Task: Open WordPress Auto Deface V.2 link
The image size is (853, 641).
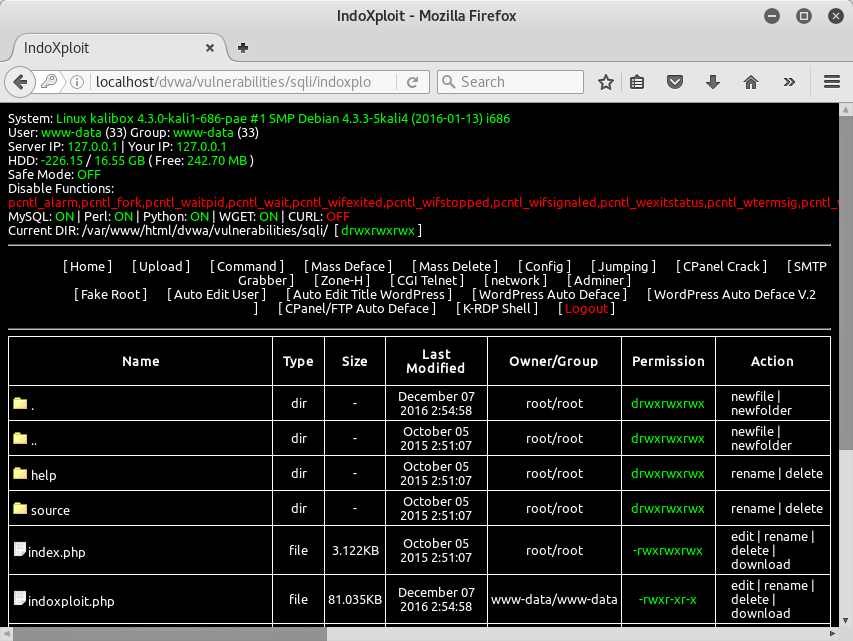Action: [734, 295]
